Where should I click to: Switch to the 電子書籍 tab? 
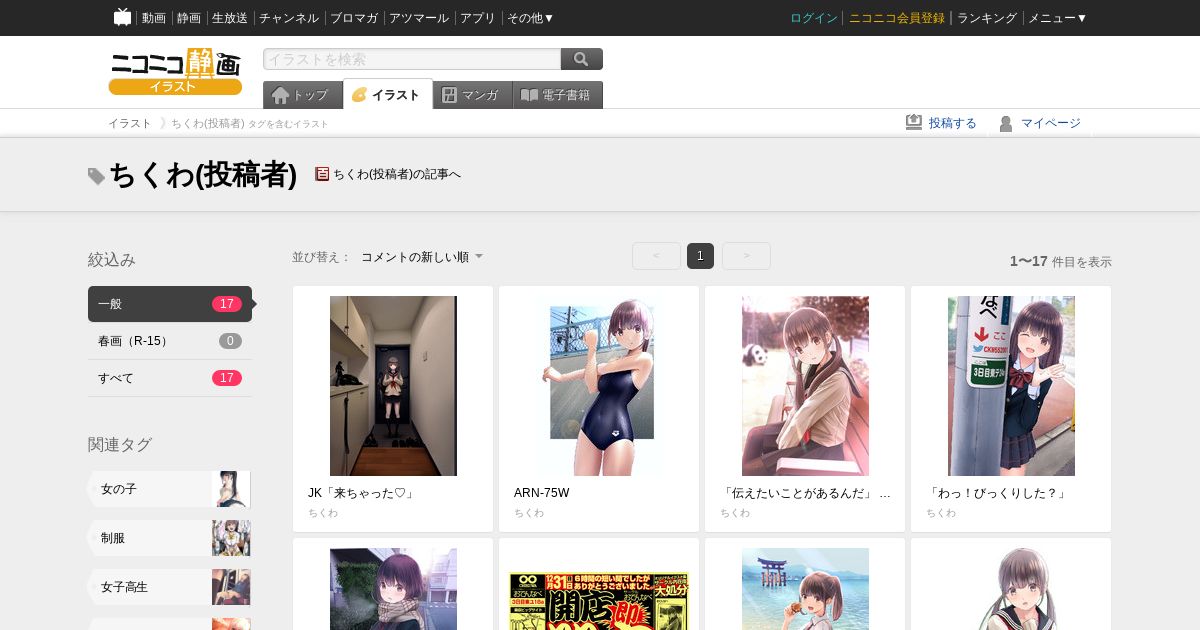click(558, 95)
